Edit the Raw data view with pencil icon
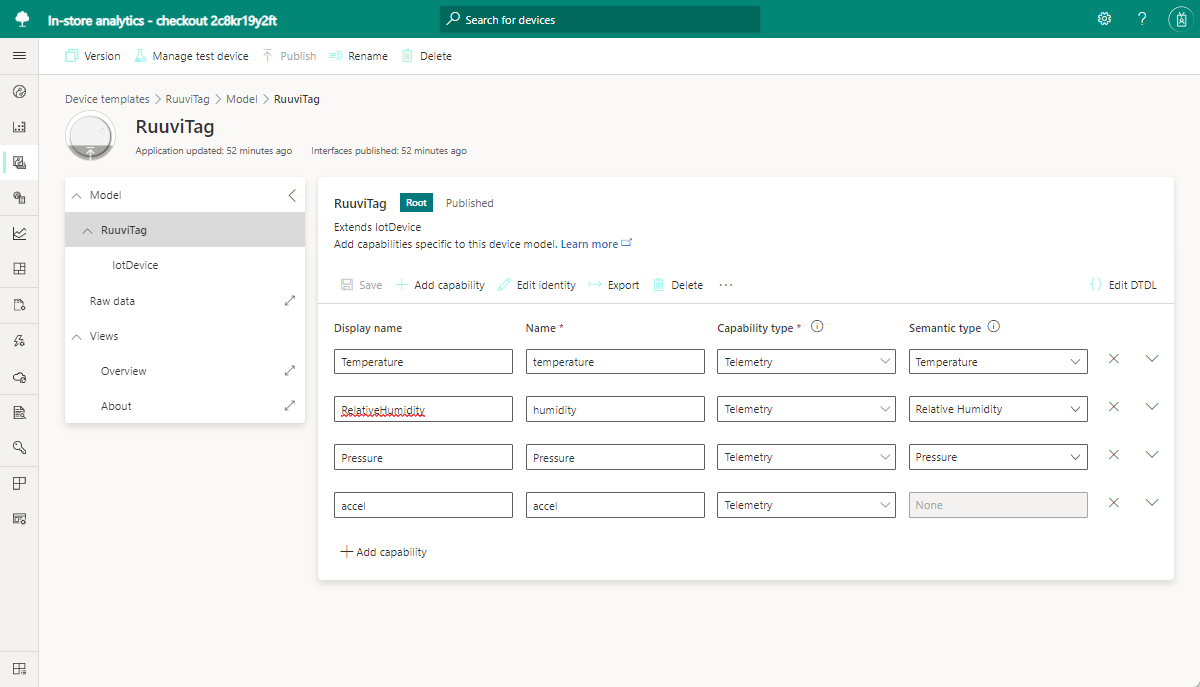Image resolution: width=1200 pixels, height=687 pixels. [289, 300]
